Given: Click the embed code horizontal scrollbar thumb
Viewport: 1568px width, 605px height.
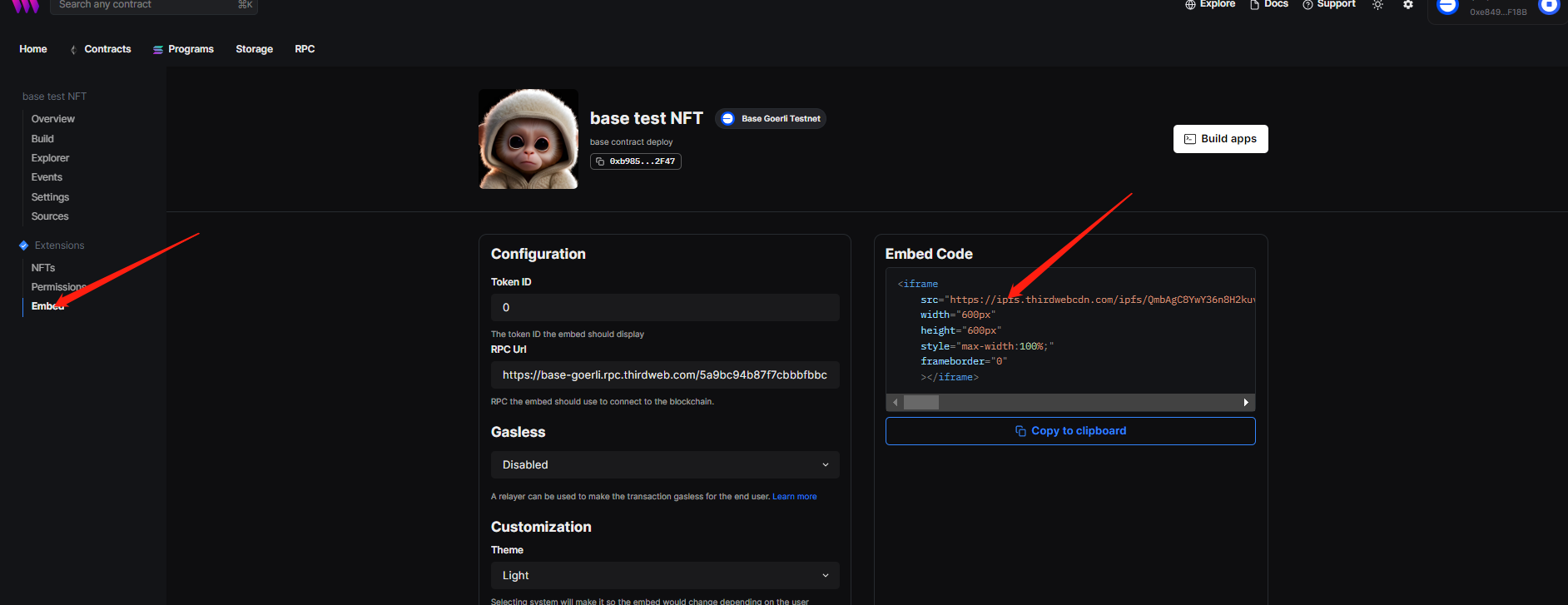Looking at the screenshot, I should click(x=921, y=403).
